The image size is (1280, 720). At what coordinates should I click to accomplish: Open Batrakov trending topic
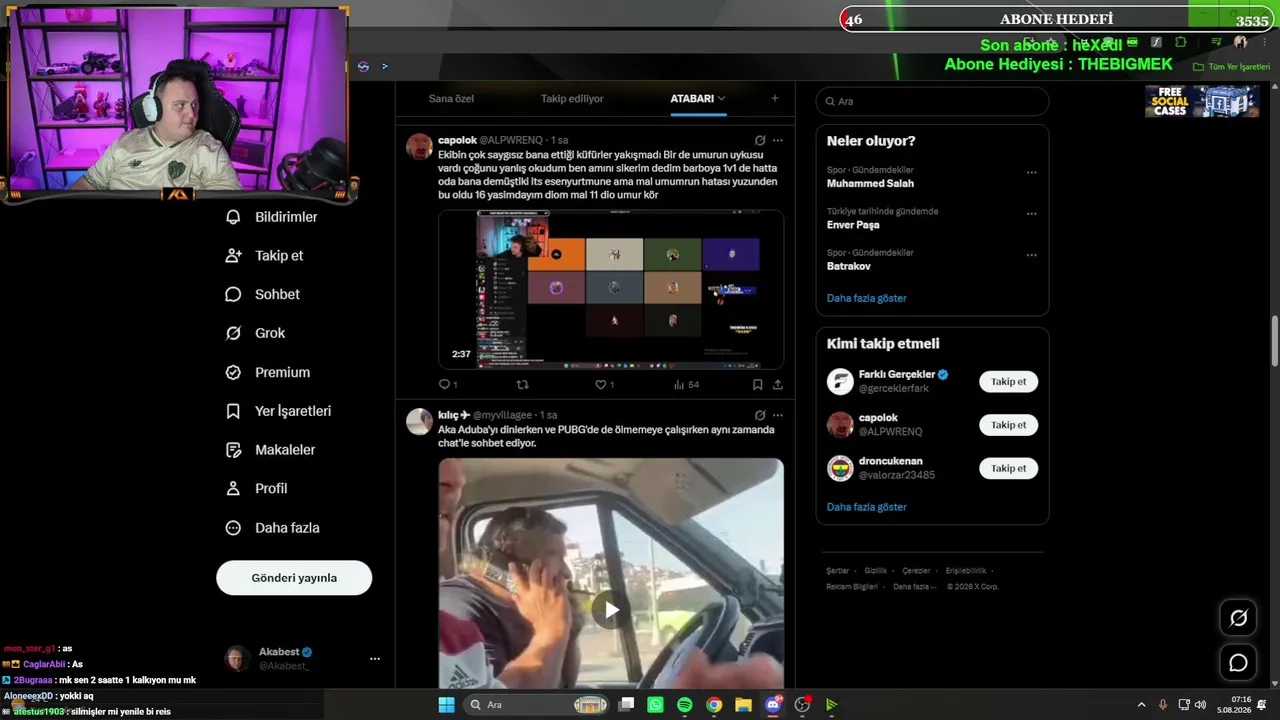point(848,266)
